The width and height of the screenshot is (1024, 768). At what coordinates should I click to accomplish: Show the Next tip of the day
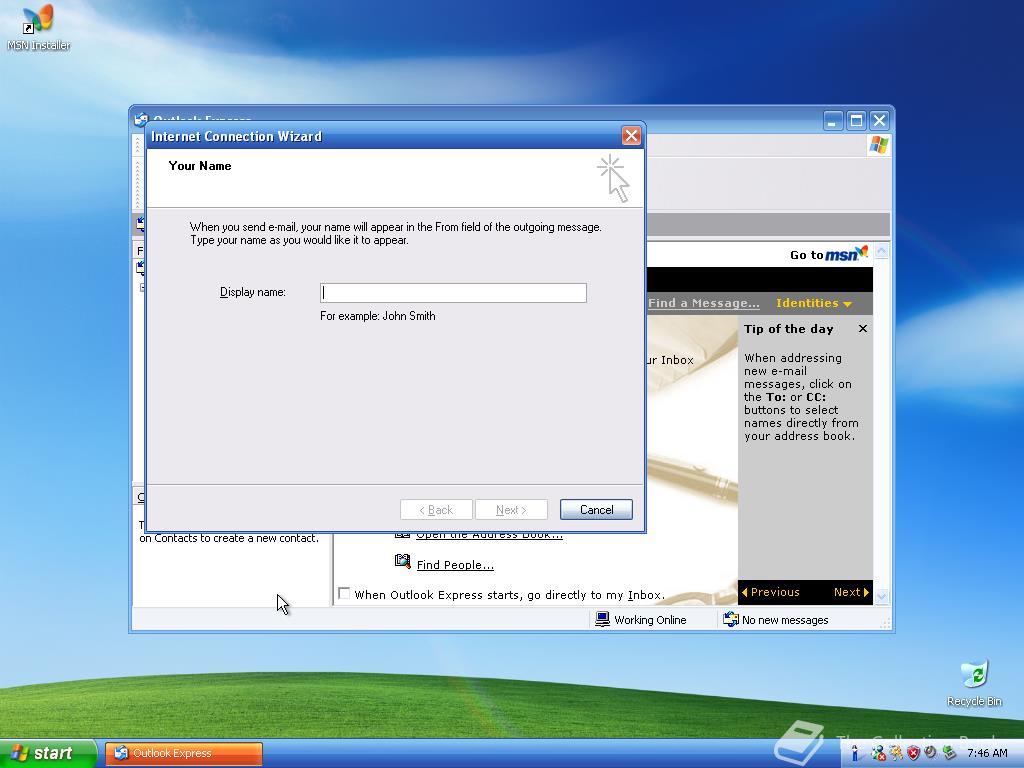point(851,592)
